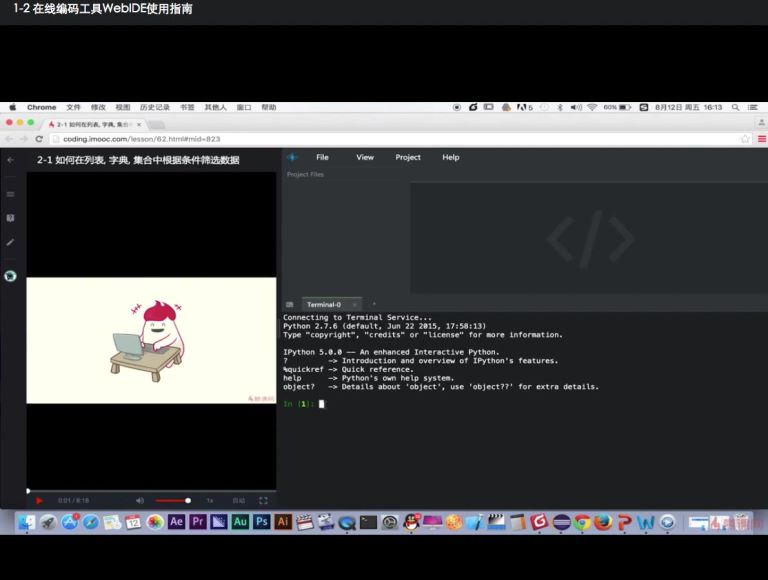Image resolution: width=768 pixels, height=580 pixels.
Task: Click the round avatar icon in left sidebar
Action: click(x=11, y=276)
